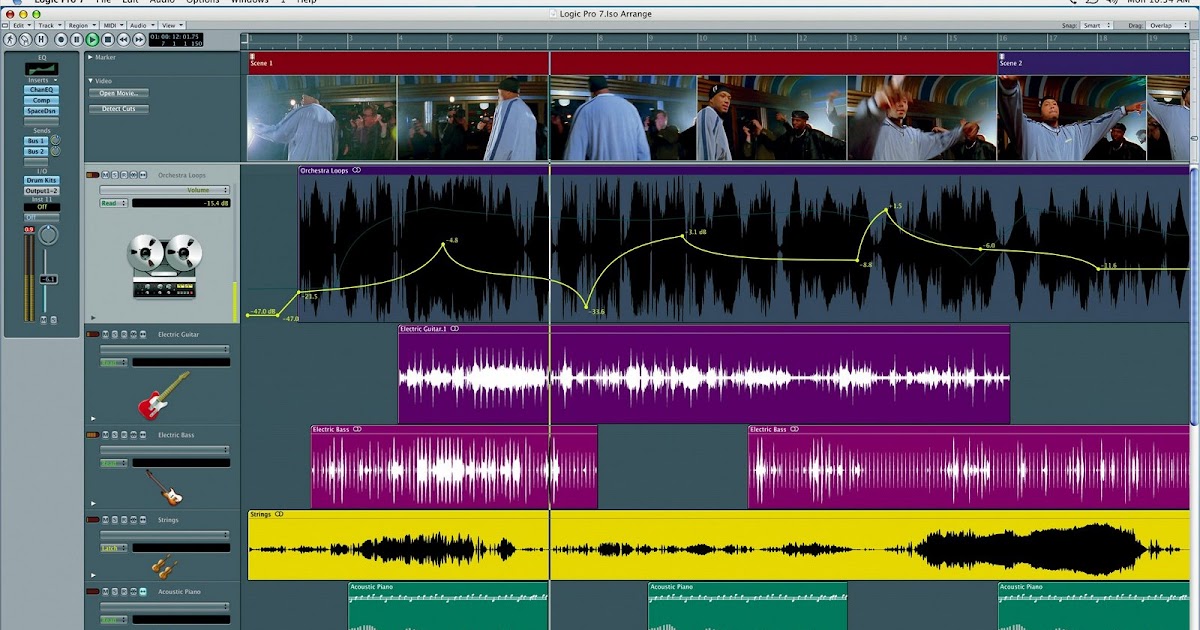Screen dimensions: 1200x630
Task: Click the reel-to-reel tape icon on Orchestra Loops
Action: pyautogui.click(x=164, y=266)
